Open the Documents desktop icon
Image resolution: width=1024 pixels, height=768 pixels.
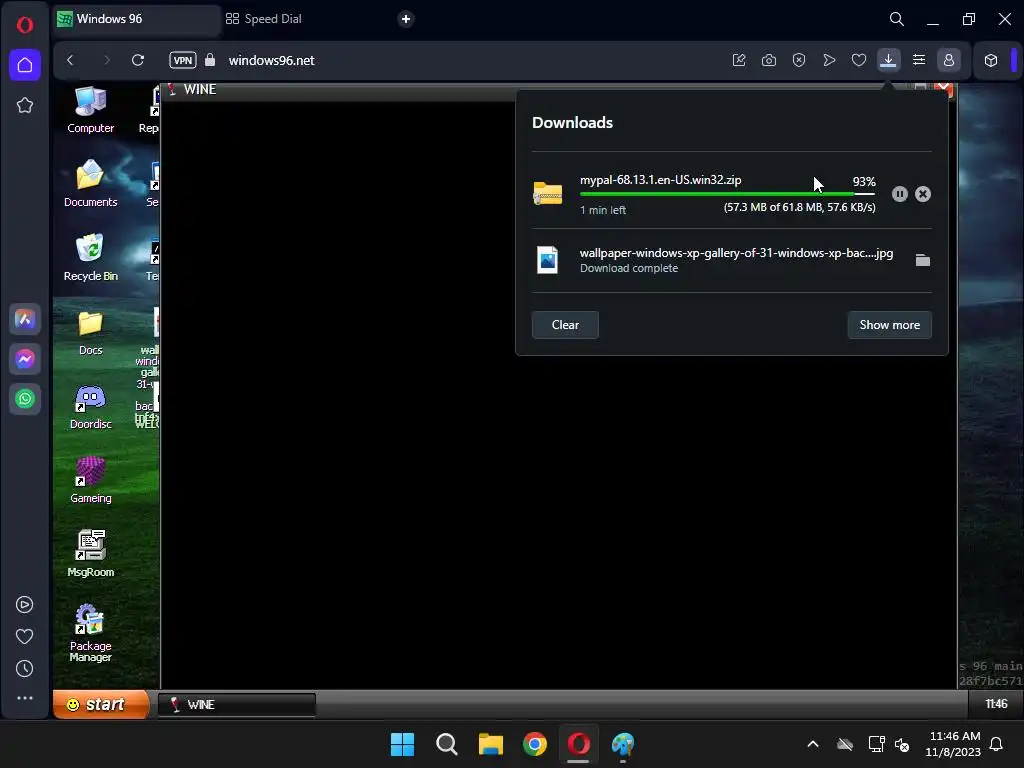(90, 184)
